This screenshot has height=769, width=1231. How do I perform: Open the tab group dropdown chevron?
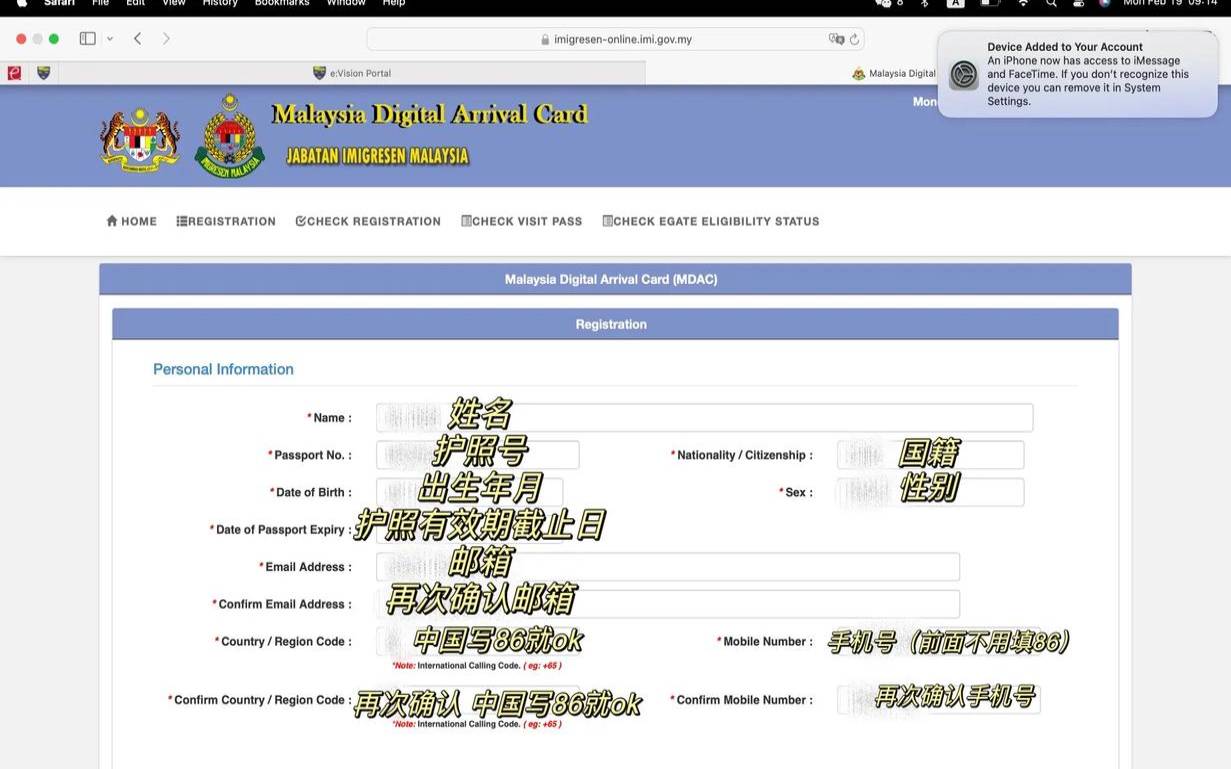click(110, 39)
